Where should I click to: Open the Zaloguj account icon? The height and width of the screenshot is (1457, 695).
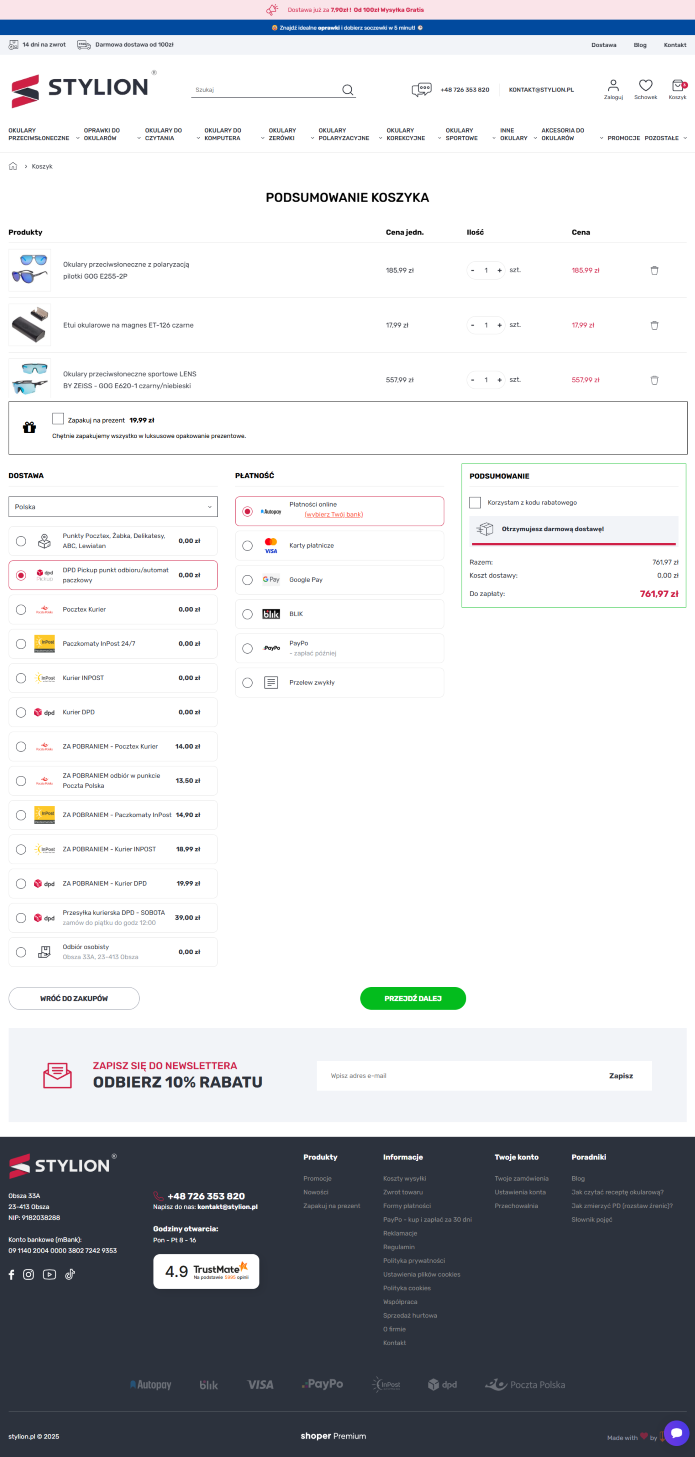(613, 86)
